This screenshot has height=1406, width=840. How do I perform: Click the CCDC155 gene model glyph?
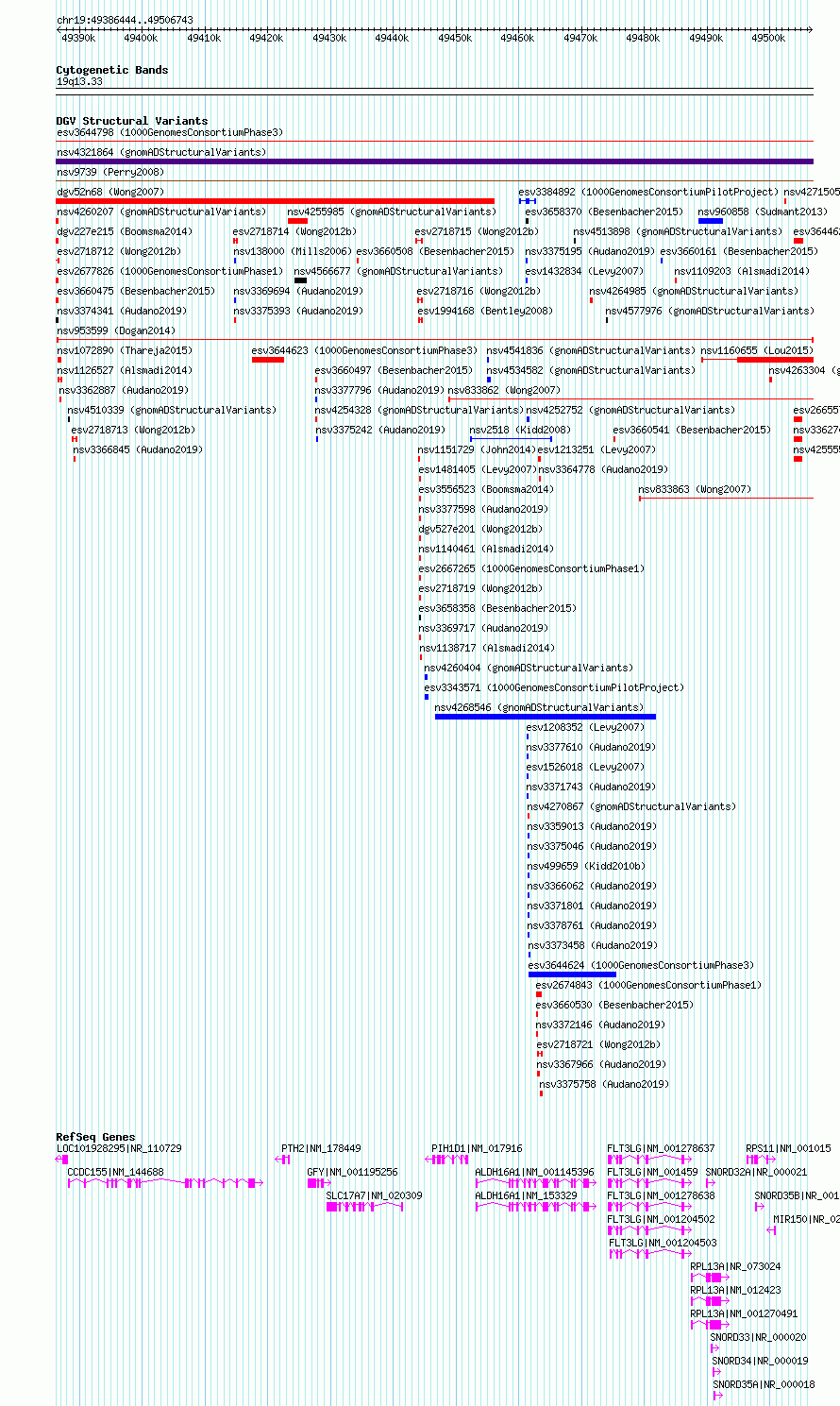(x=165, y=1183)
